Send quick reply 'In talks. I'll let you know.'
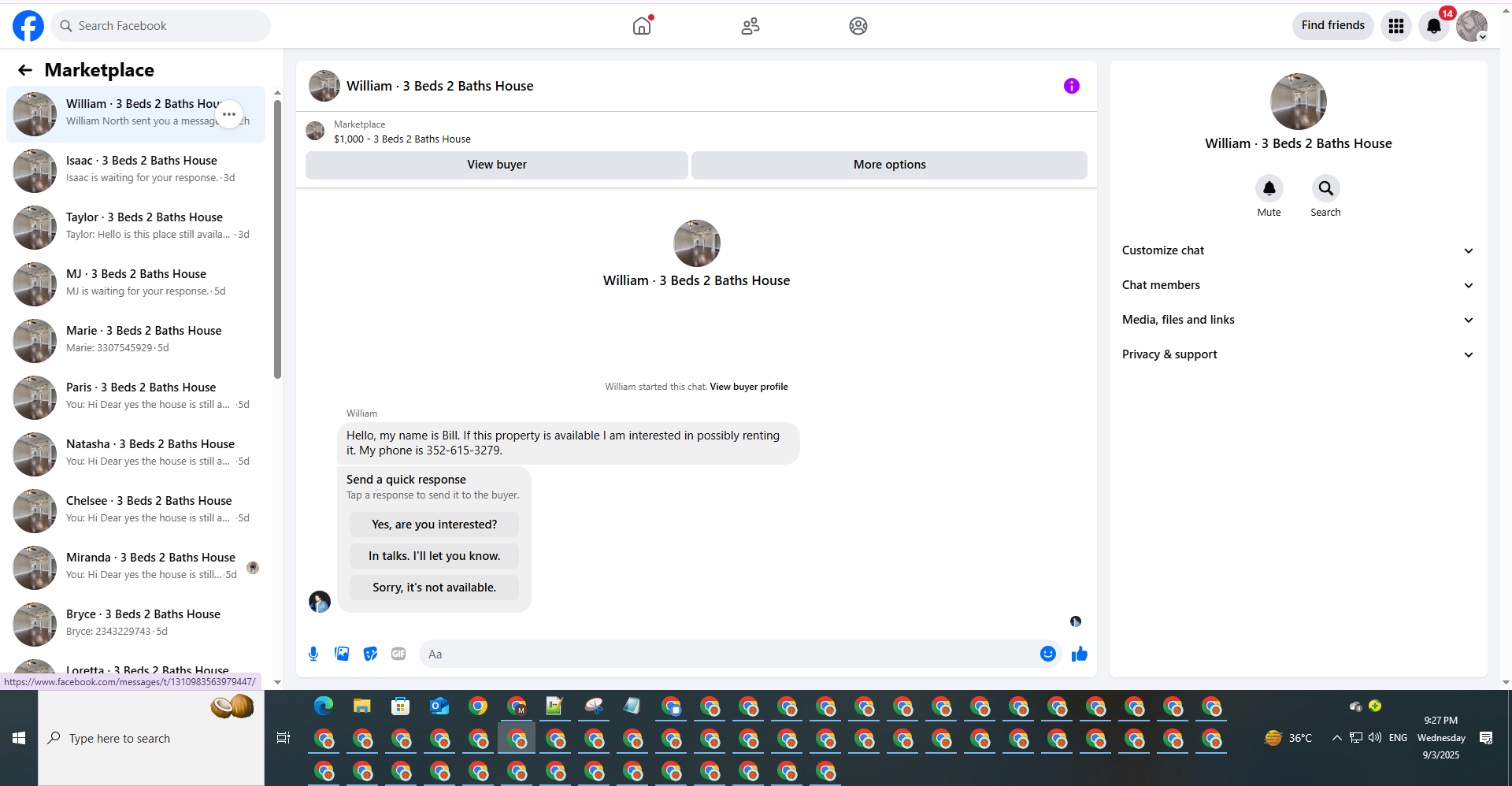Screen dimensions: 1512x786 click(x=435, y=556)
